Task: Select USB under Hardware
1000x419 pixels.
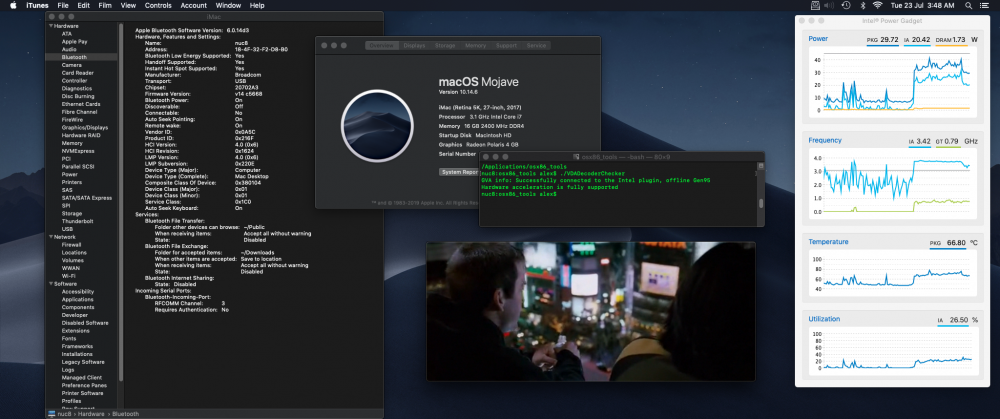Action: pyautogui.click(x=67, y=229)
